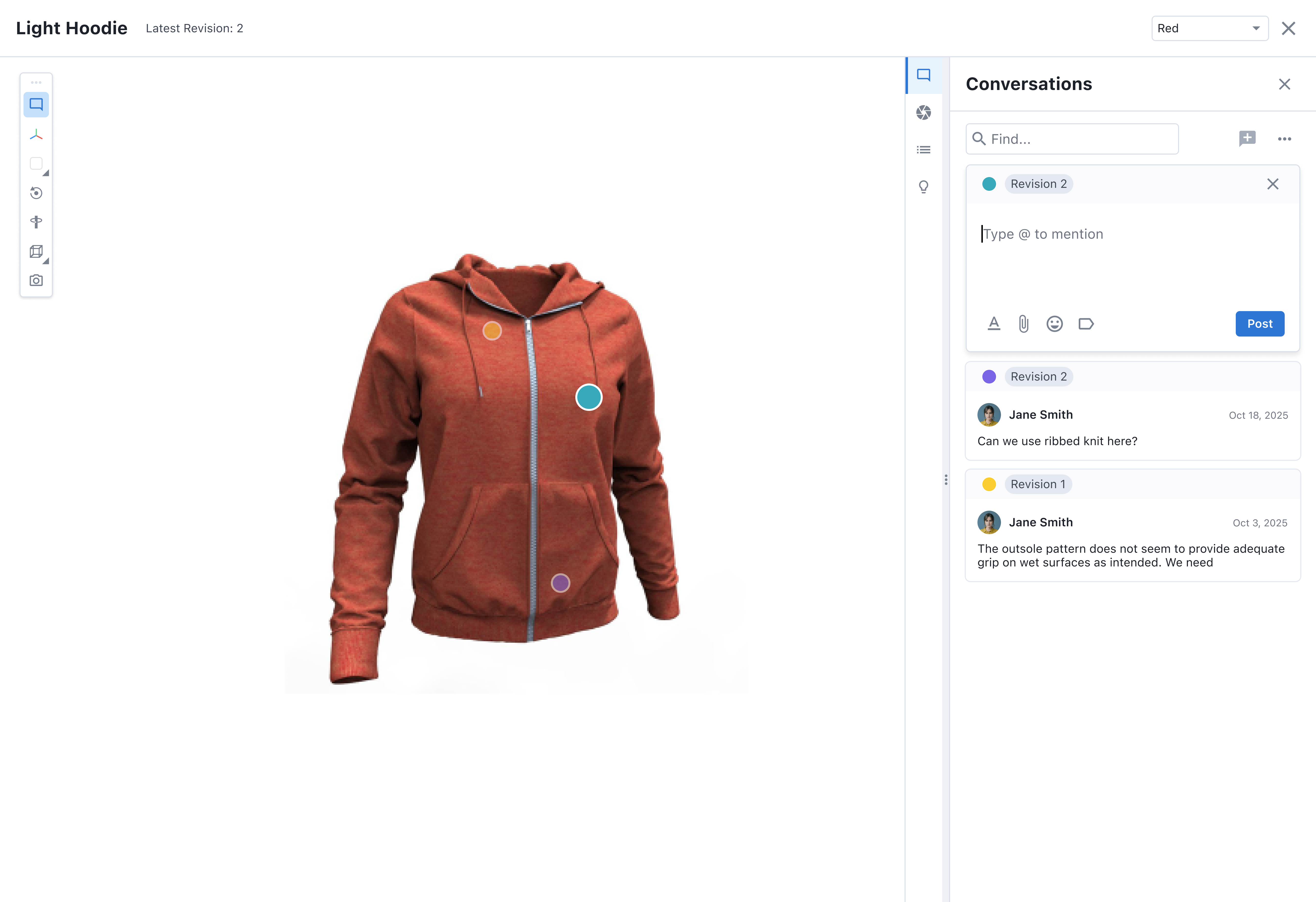Attach a file using the paperclip icon
Screen dimensions: 1316x902
pos(1023,324)
